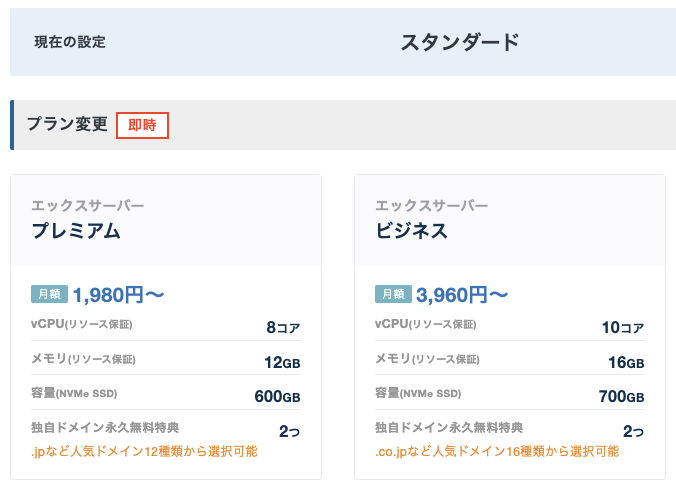
Task: Click the 1,980円〜 monthly price
Action: pos(118,294)
